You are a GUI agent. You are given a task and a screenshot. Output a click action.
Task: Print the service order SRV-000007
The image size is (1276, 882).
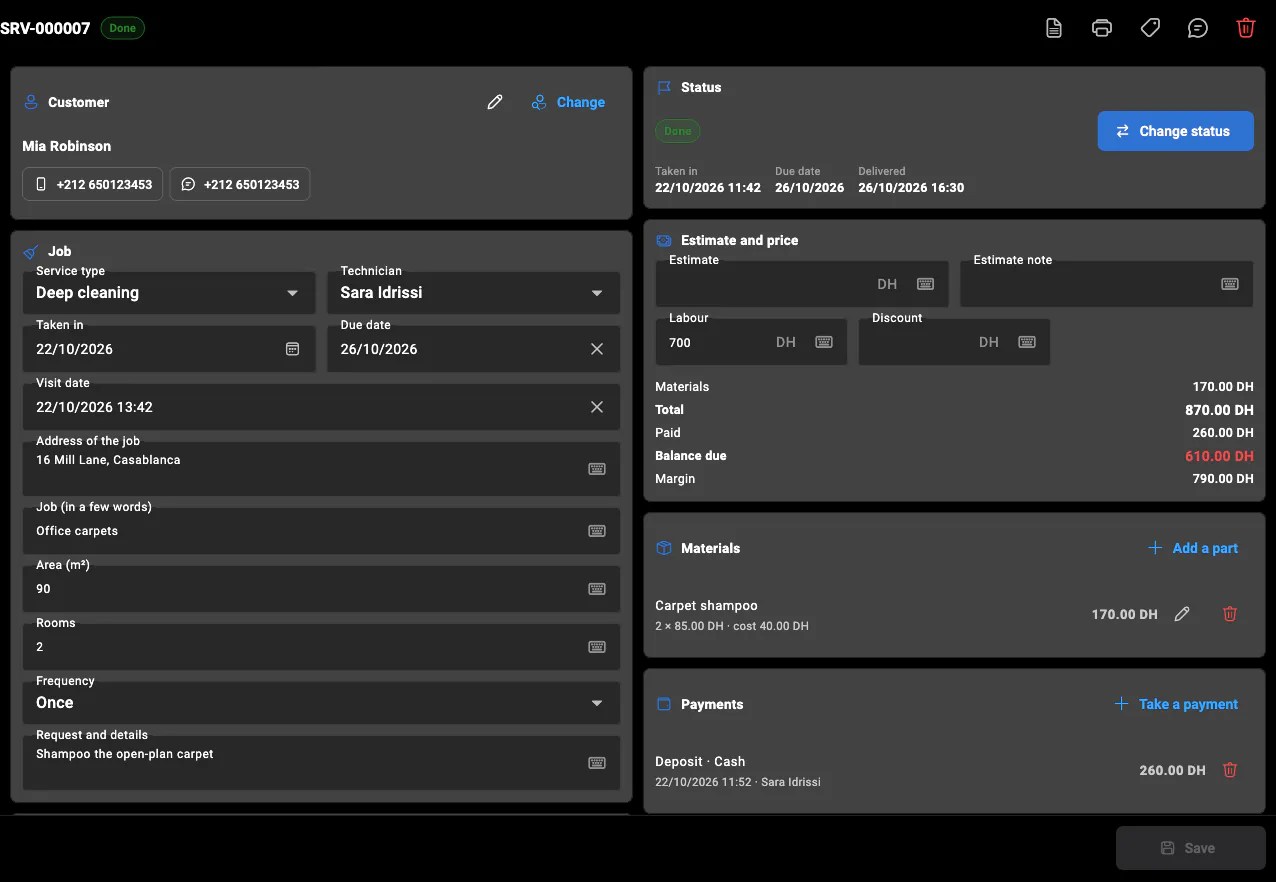(1102, 28)
